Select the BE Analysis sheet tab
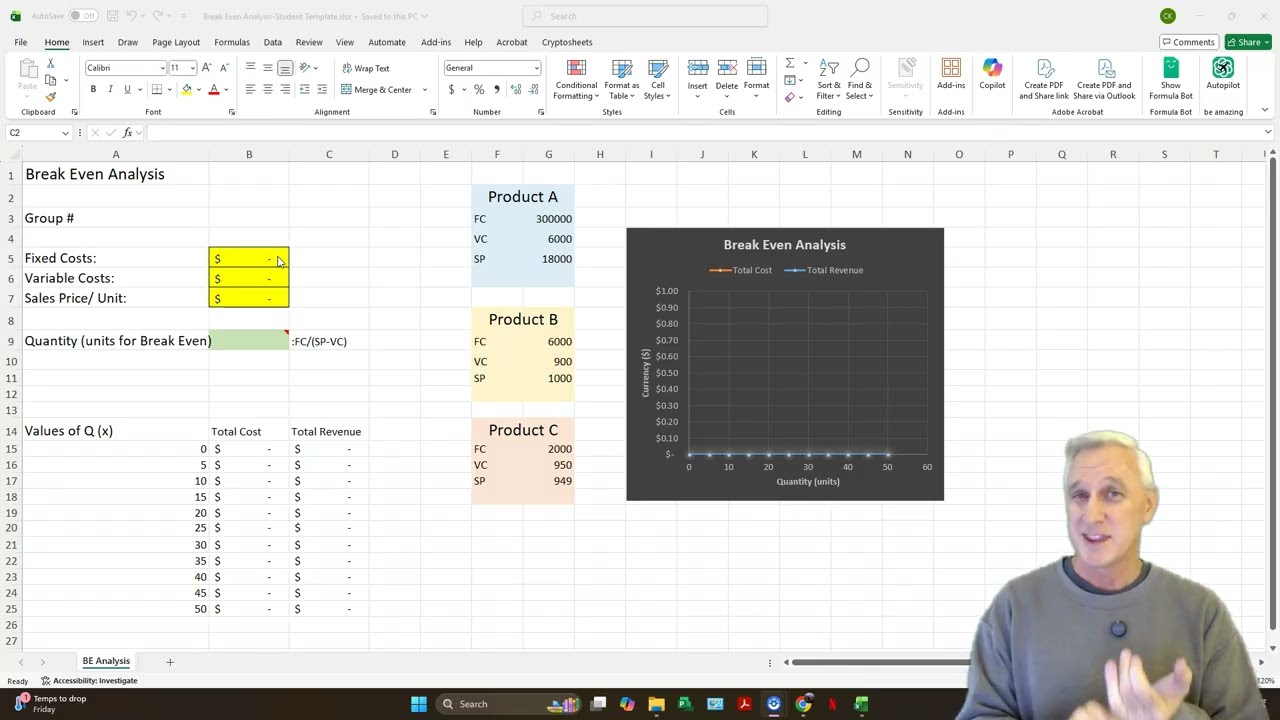Screen dimensions: 1280x720 106,661
